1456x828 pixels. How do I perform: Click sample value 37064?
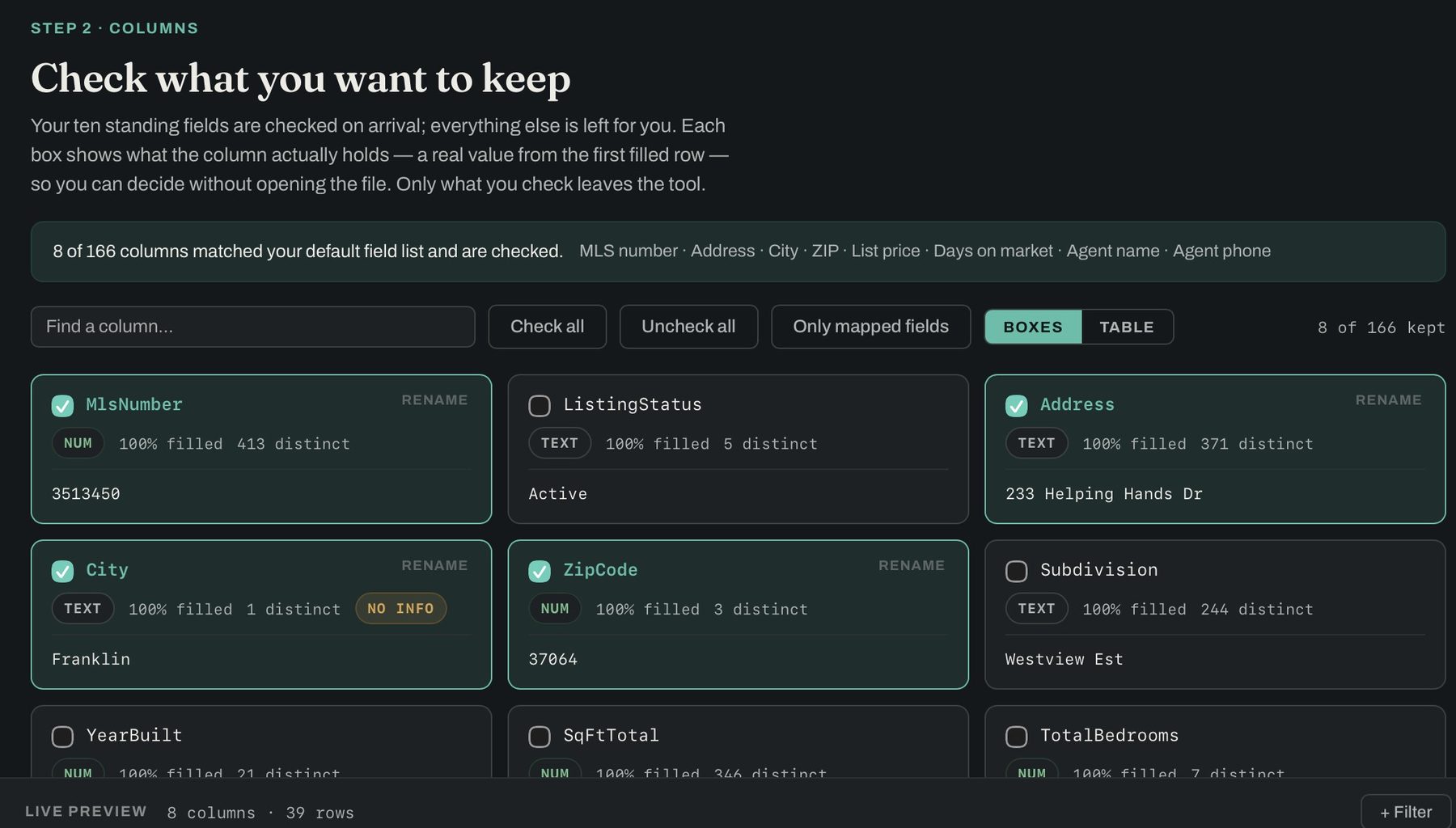click(553, 660)
